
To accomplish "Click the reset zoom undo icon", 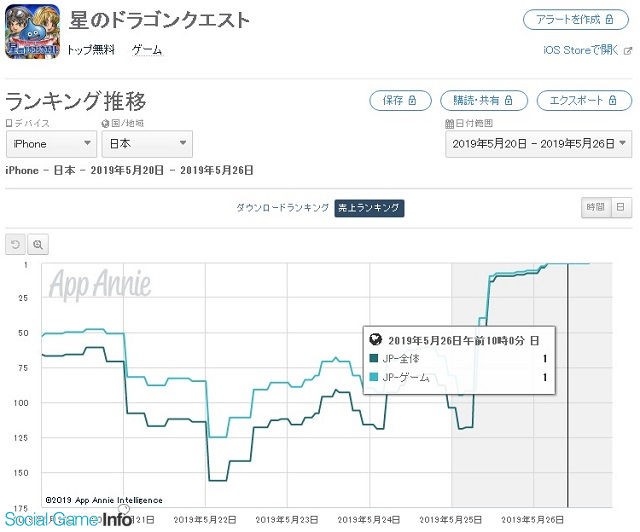I will tap(16, 244).
